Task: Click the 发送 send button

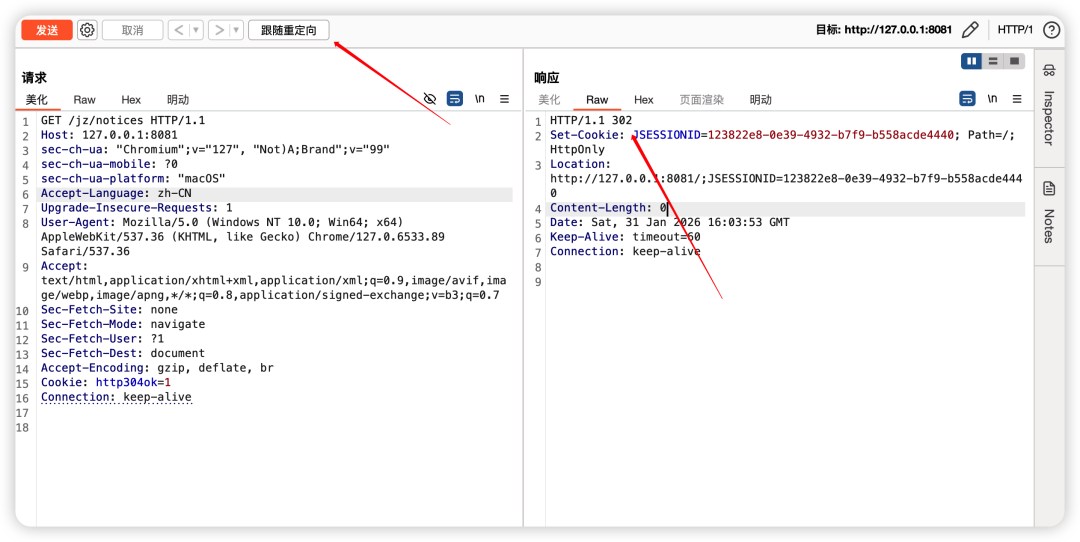Action: coord(47,30)
